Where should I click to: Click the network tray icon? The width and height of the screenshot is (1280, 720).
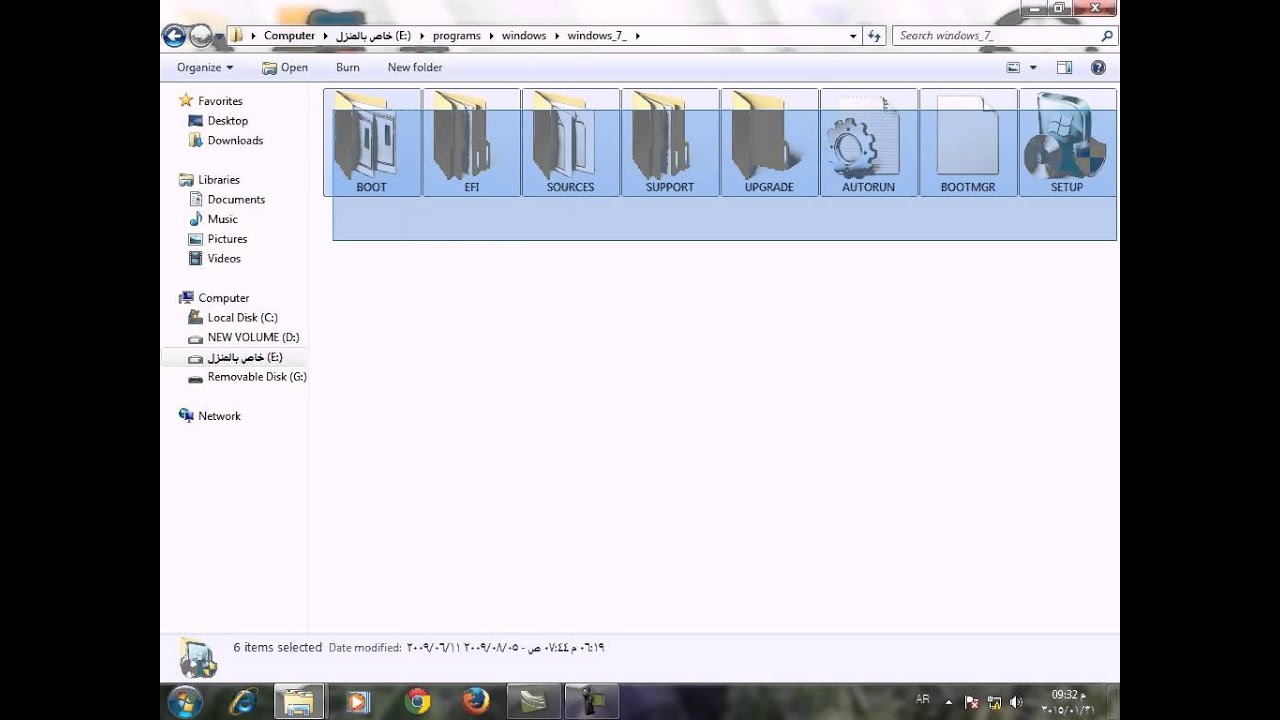pyautogui.click(x=995, y=702)
